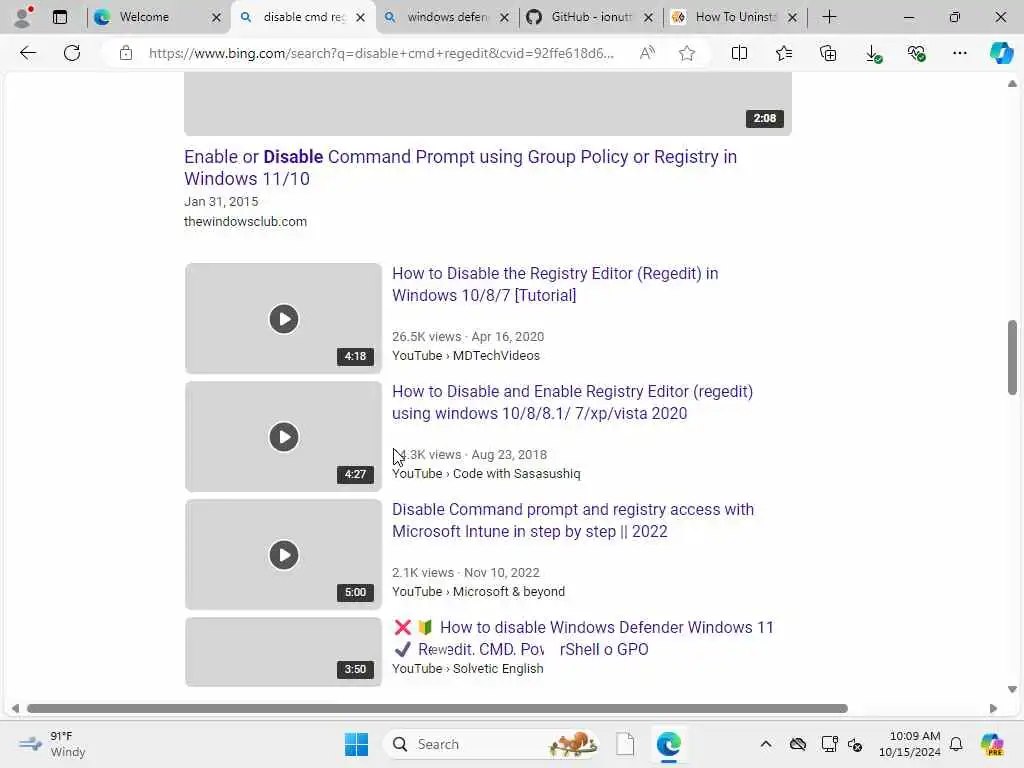This screenshot has height=768, width=1024.
Task: Close the 'How To Uninst' tab
Action: pos(792,18)
